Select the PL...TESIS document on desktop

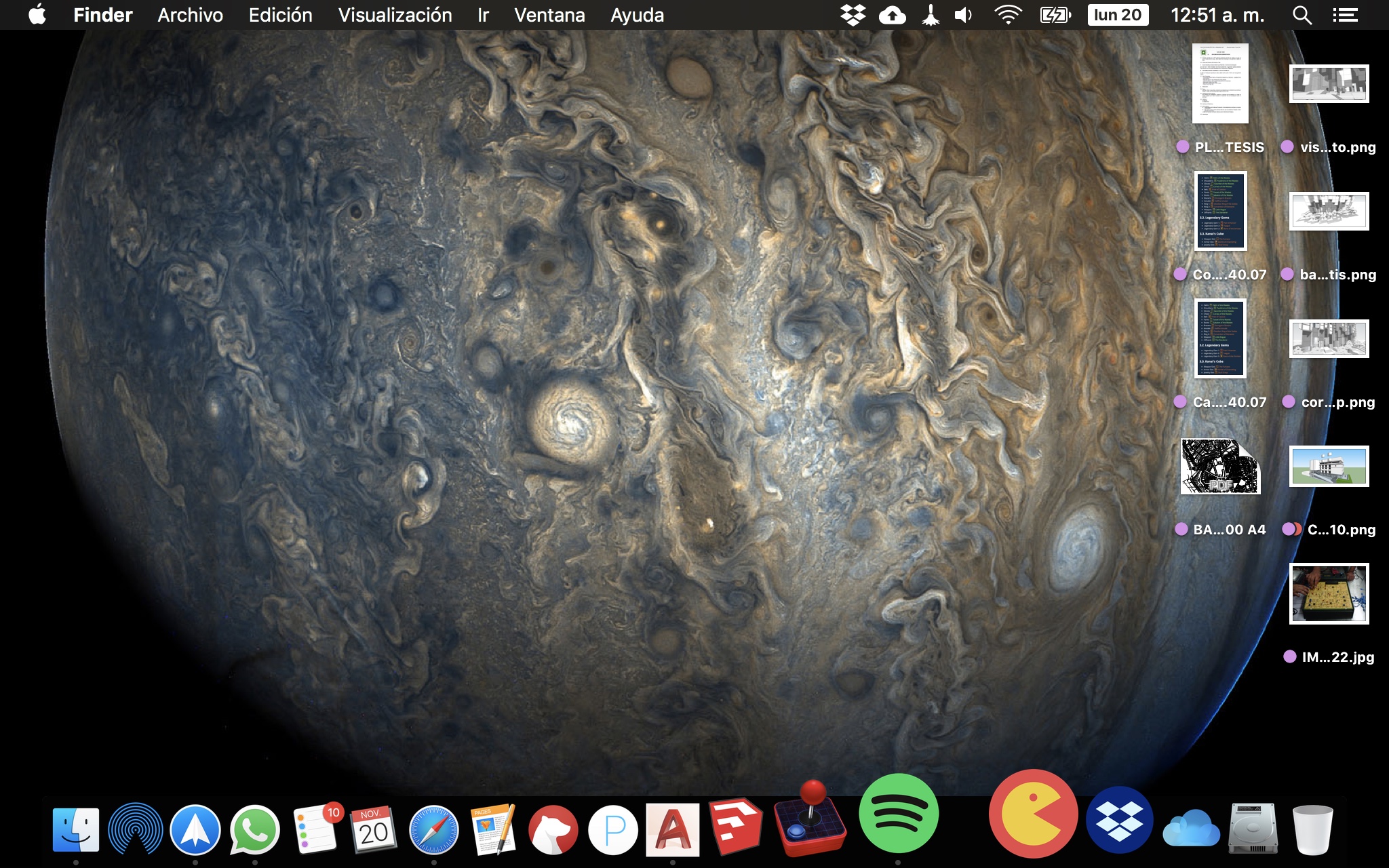[1220, 83]
